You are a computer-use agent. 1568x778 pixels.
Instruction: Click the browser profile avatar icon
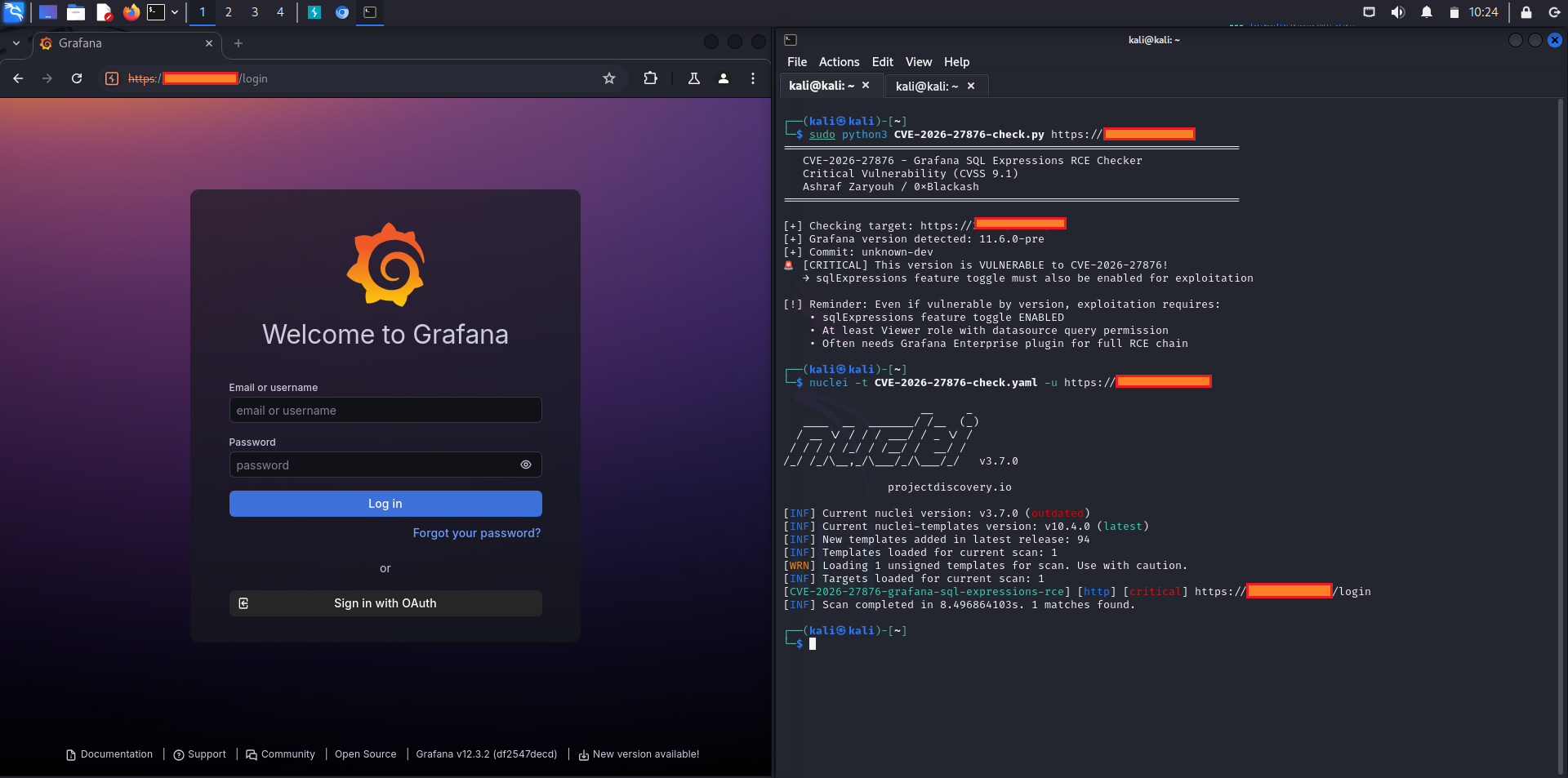pos(723,78)
